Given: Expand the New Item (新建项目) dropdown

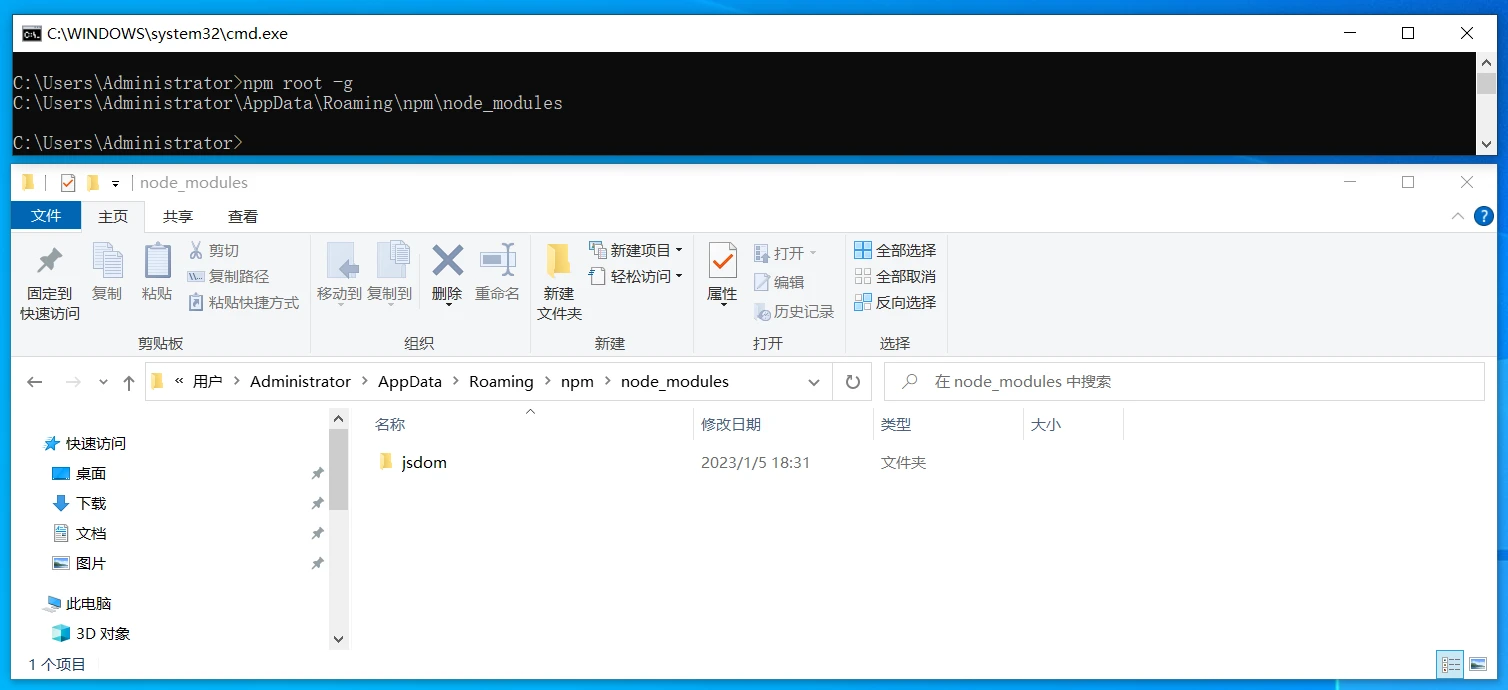Looking at the screenshot, I should [x=679, y=250].
